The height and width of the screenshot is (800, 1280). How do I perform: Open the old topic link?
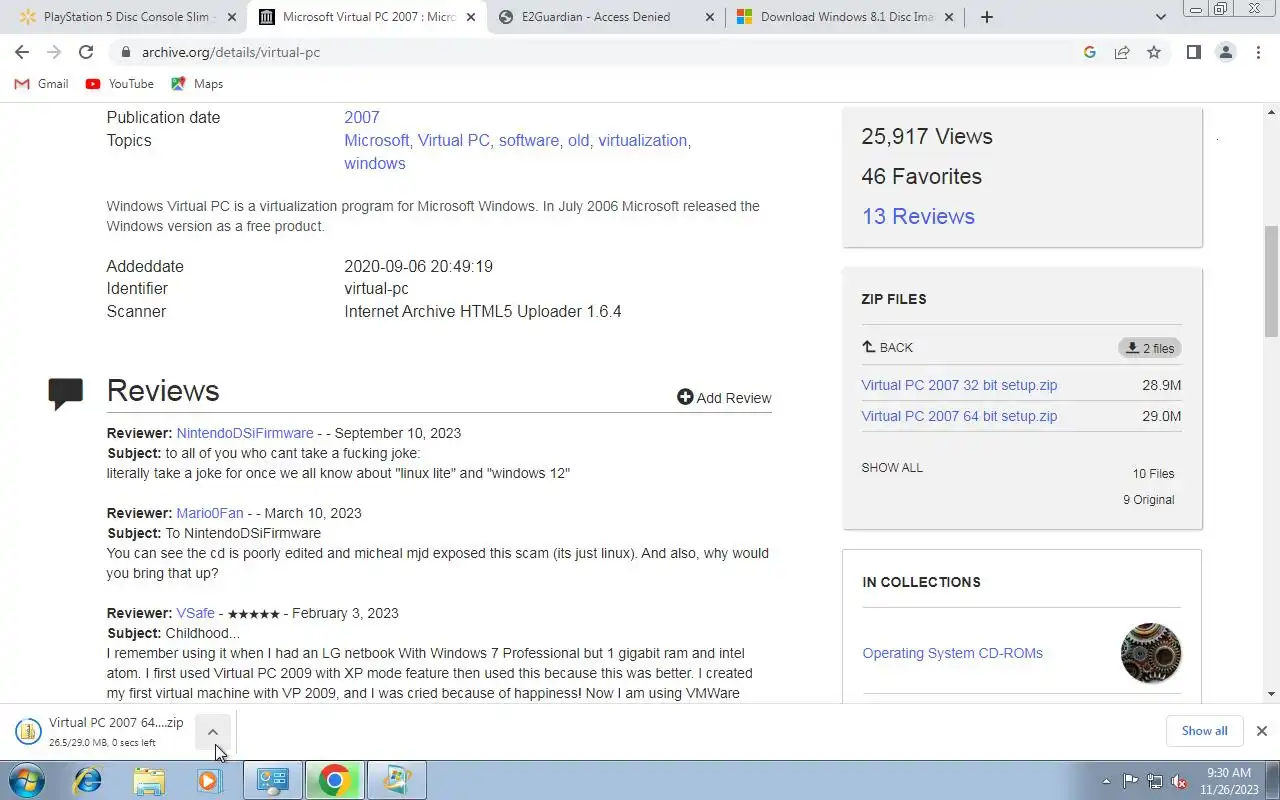click(578, 140)
